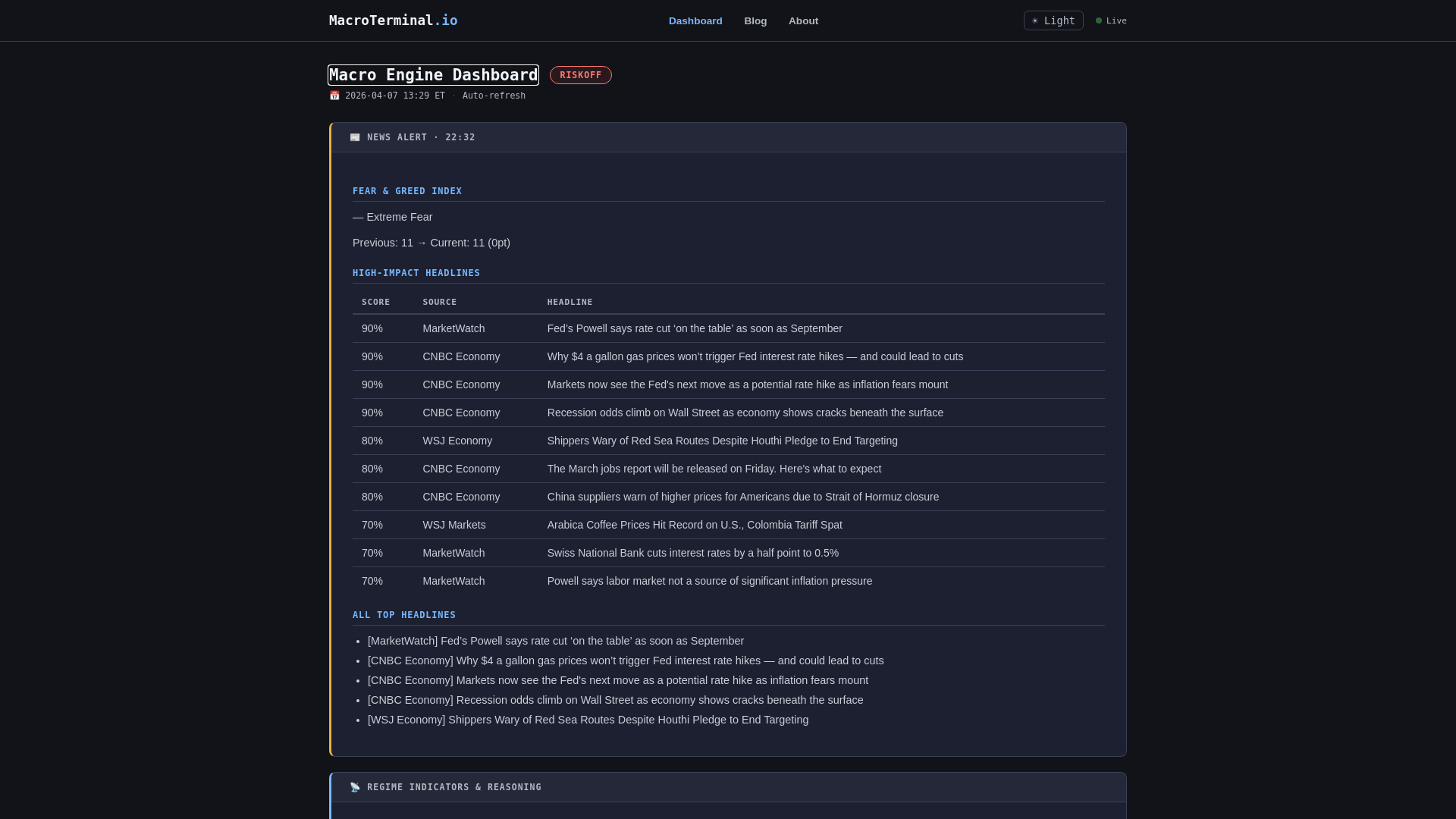Click the Extreme Fear reading
The width and height of the screenshot is (1456, 819).
(393, 217)
